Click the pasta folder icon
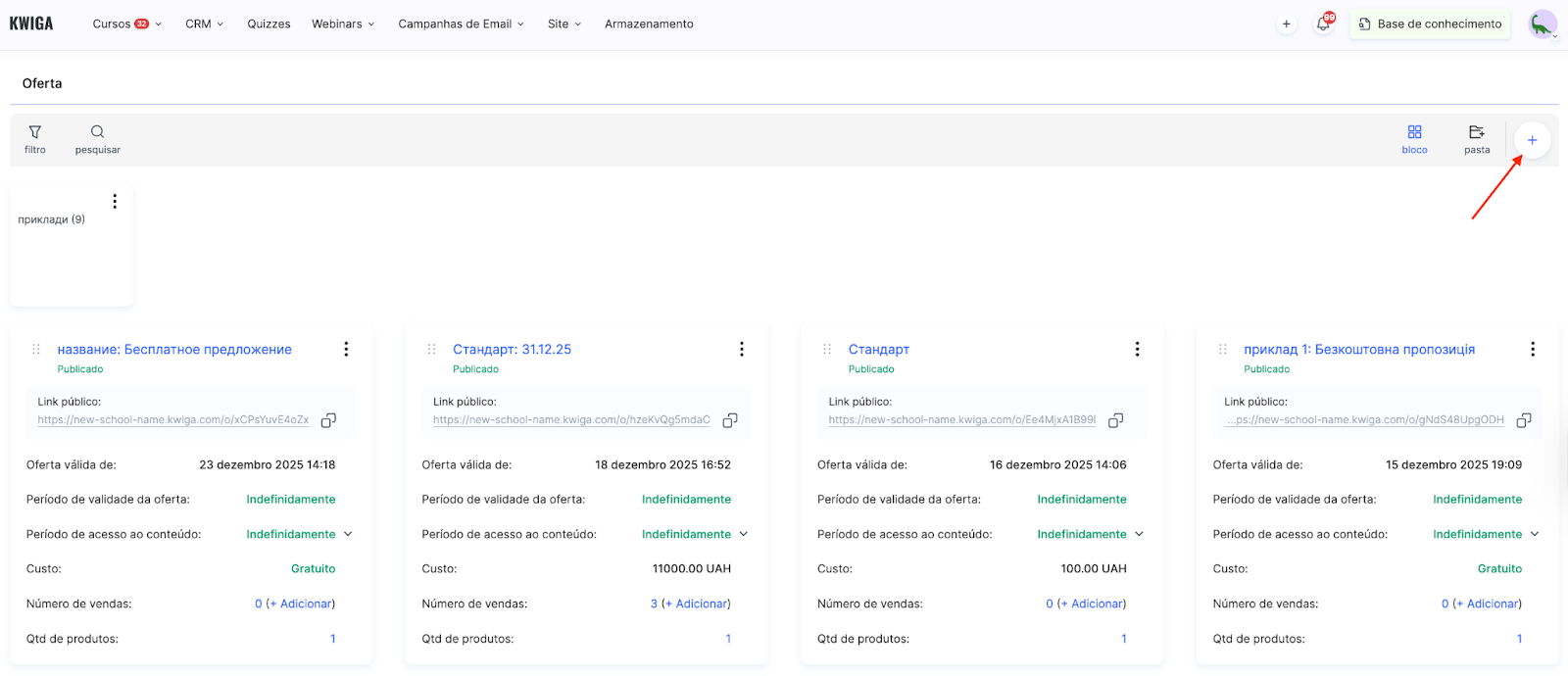This screenshot has height=676, width=1568. click(1476, 139)
